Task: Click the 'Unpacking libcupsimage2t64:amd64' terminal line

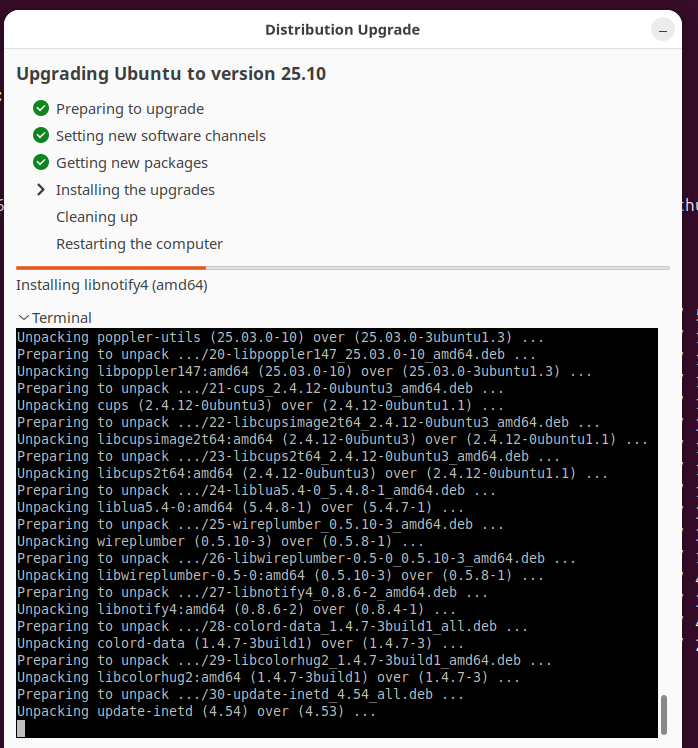Action: click(x=333, y=439)
